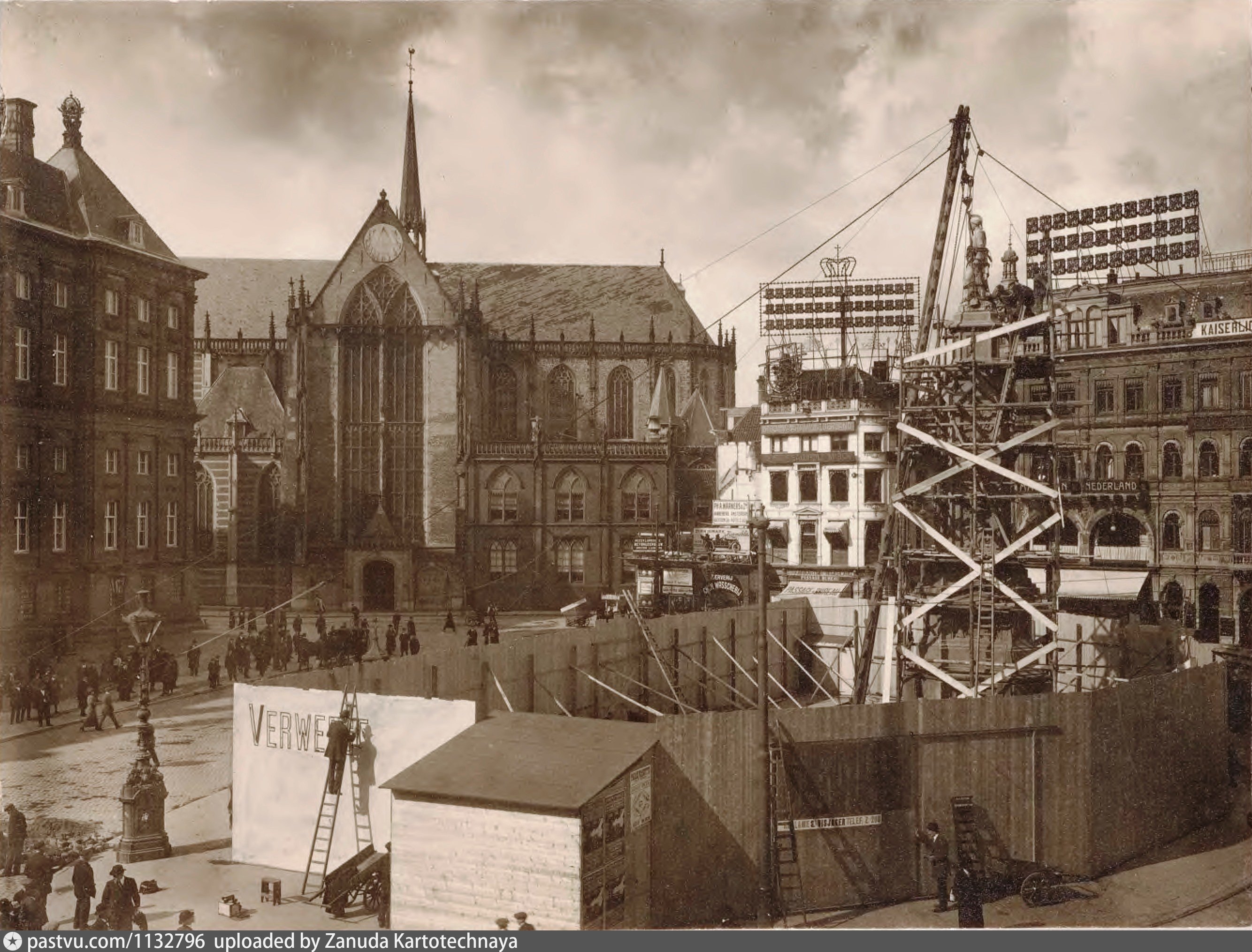Image resolution: width=1252 pixels, height=952 pixels.
Task: Open the pastvu.com/1132796 link text
Action: click(x=115, y=942)
